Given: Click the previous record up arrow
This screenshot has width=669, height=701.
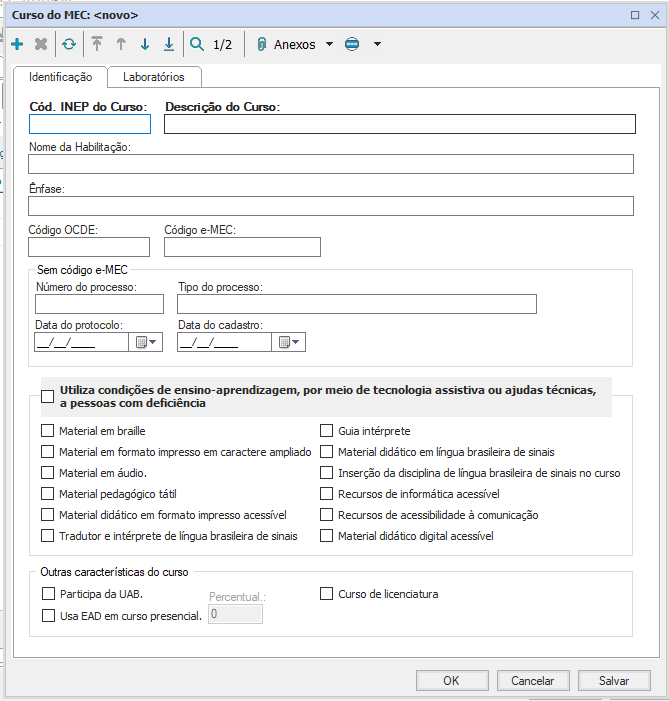Looking at the screenshot, I should click(x=121, y=44).
